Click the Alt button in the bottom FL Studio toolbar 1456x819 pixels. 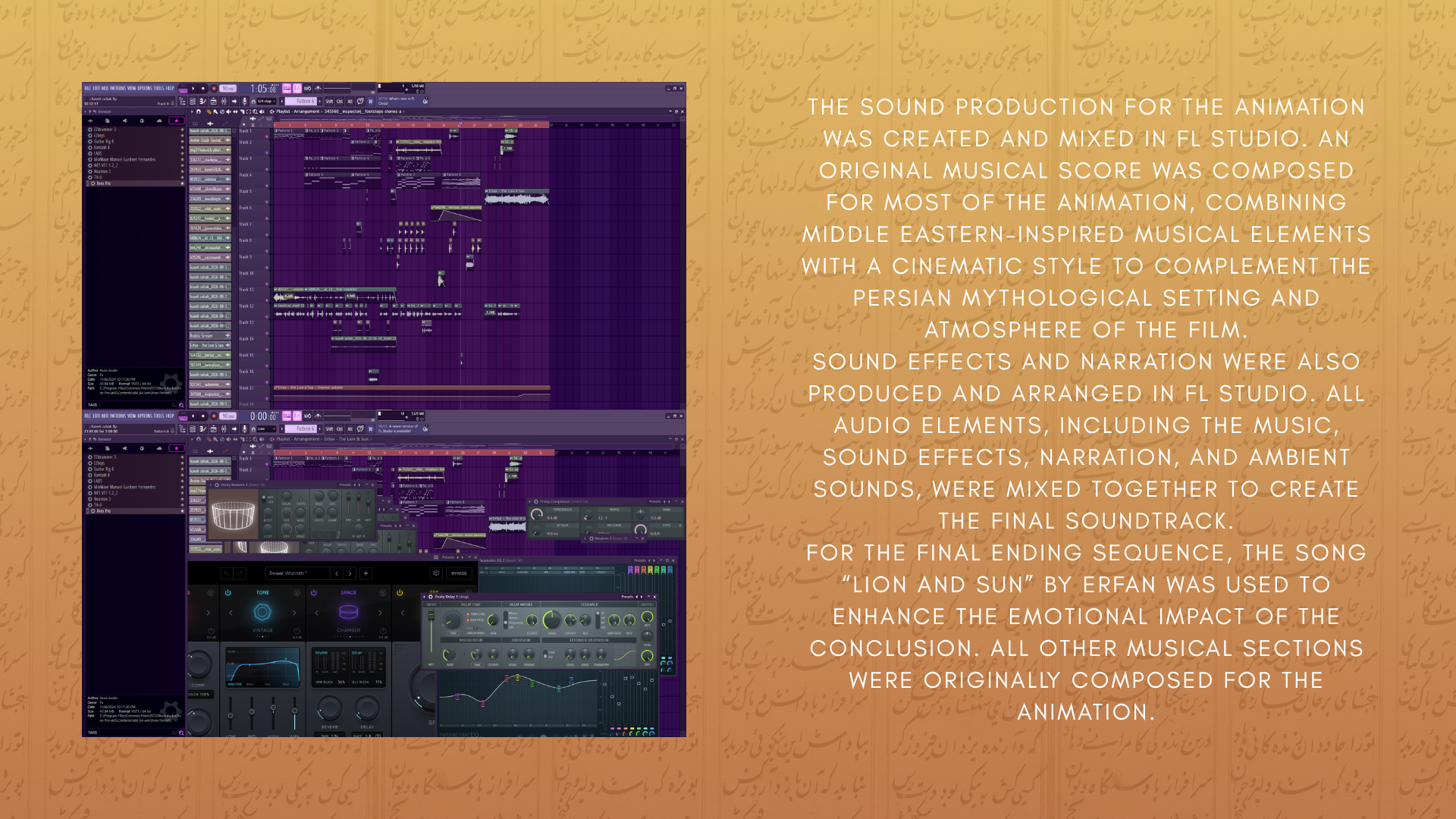tap(350, 428)
